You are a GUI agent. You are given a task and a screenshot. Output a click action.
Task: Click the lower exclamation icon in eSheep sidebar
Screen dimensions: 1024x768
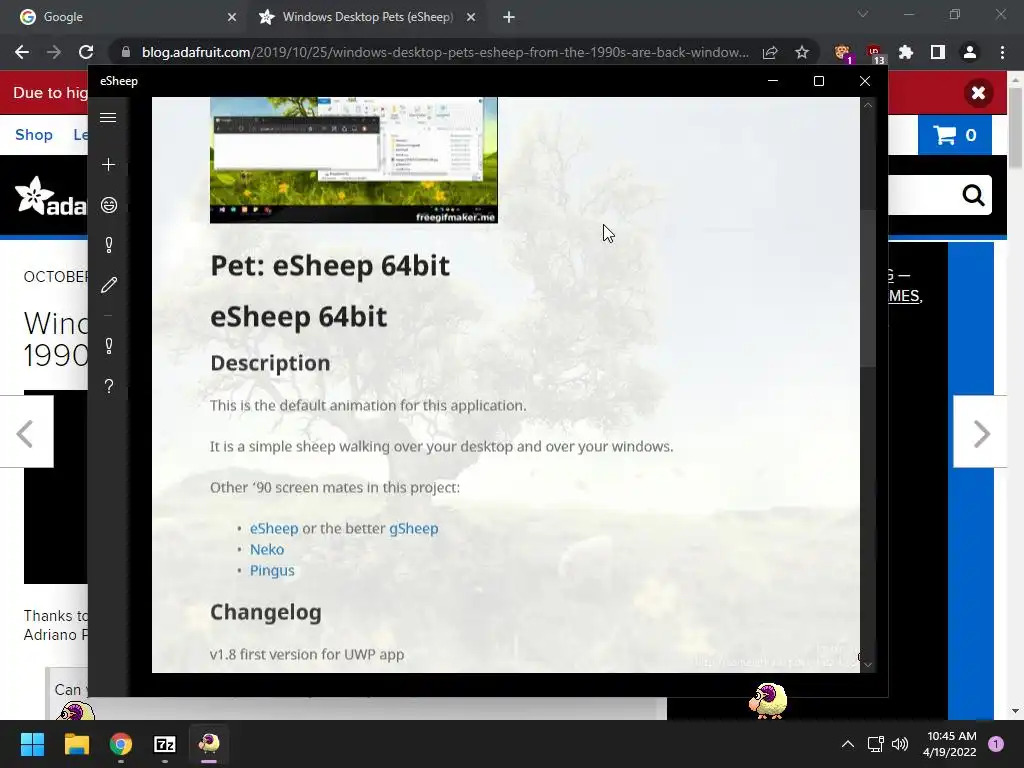coord(108,346)
